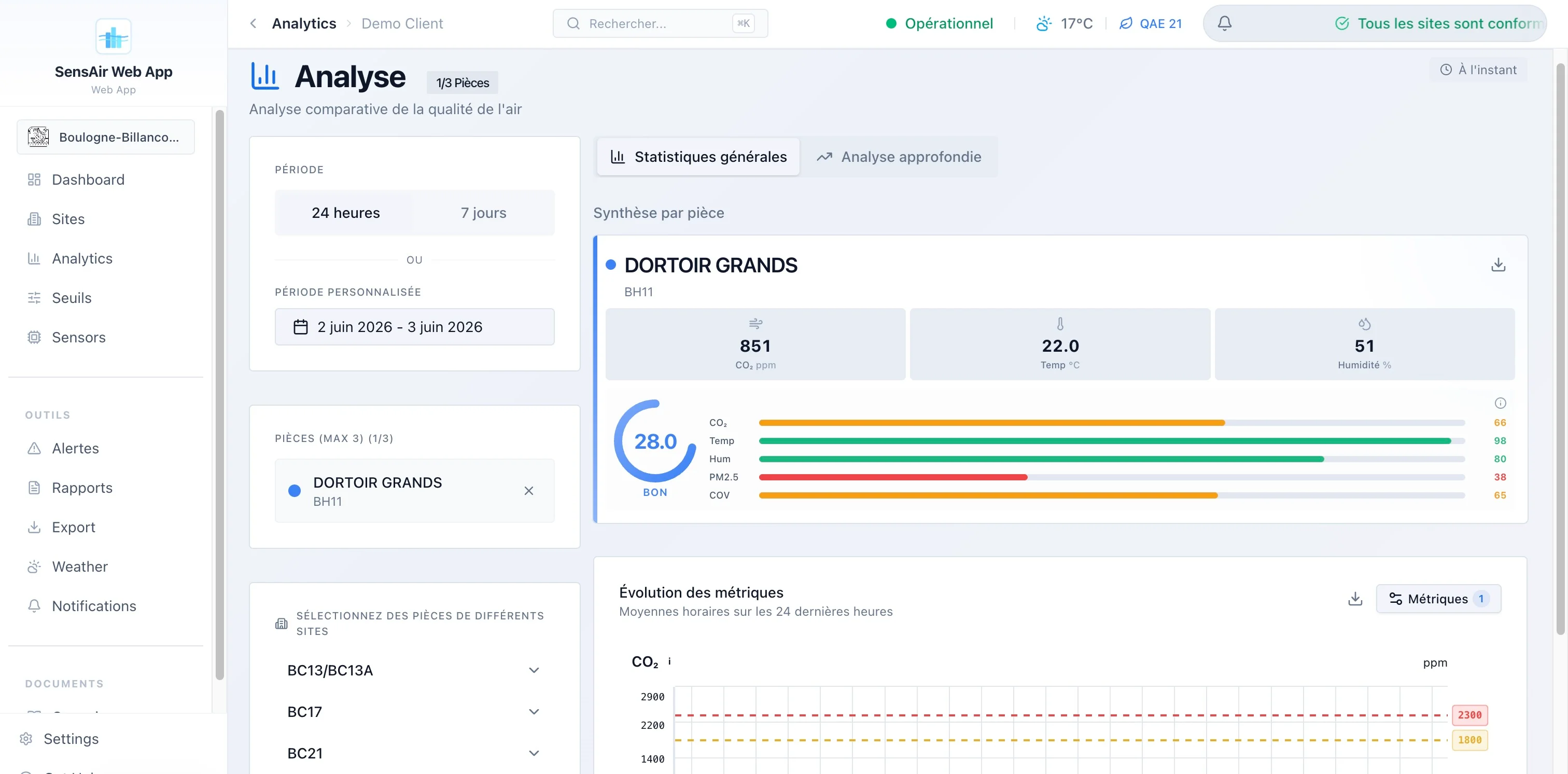This screenshot has height=774, width=1568.
Task: Click the 51 Humidité % tile
Action: (x=1365, y=344)
